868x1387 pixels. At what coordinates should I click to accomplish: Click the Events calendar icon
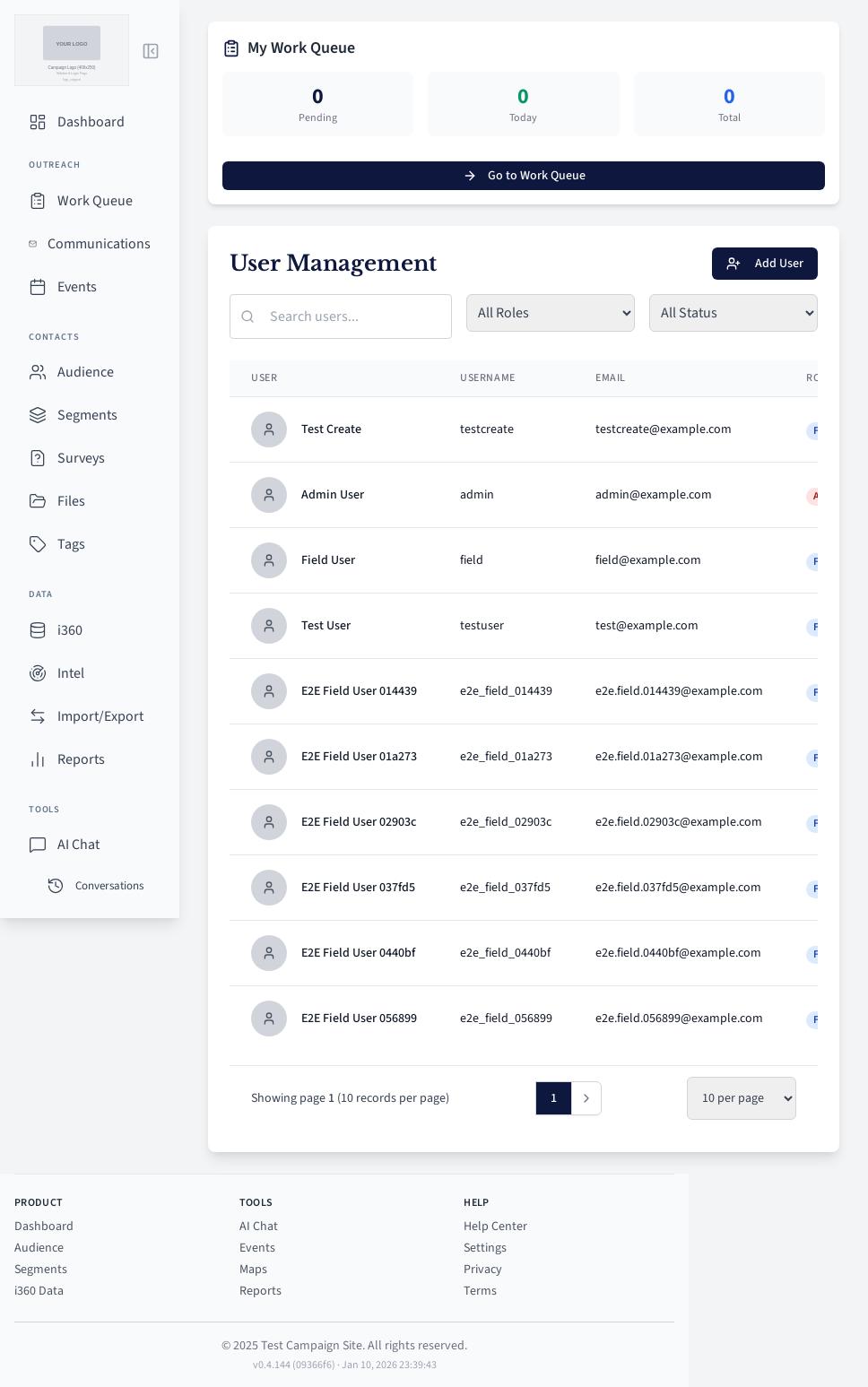pyautogui.click(x=38, y=287)
